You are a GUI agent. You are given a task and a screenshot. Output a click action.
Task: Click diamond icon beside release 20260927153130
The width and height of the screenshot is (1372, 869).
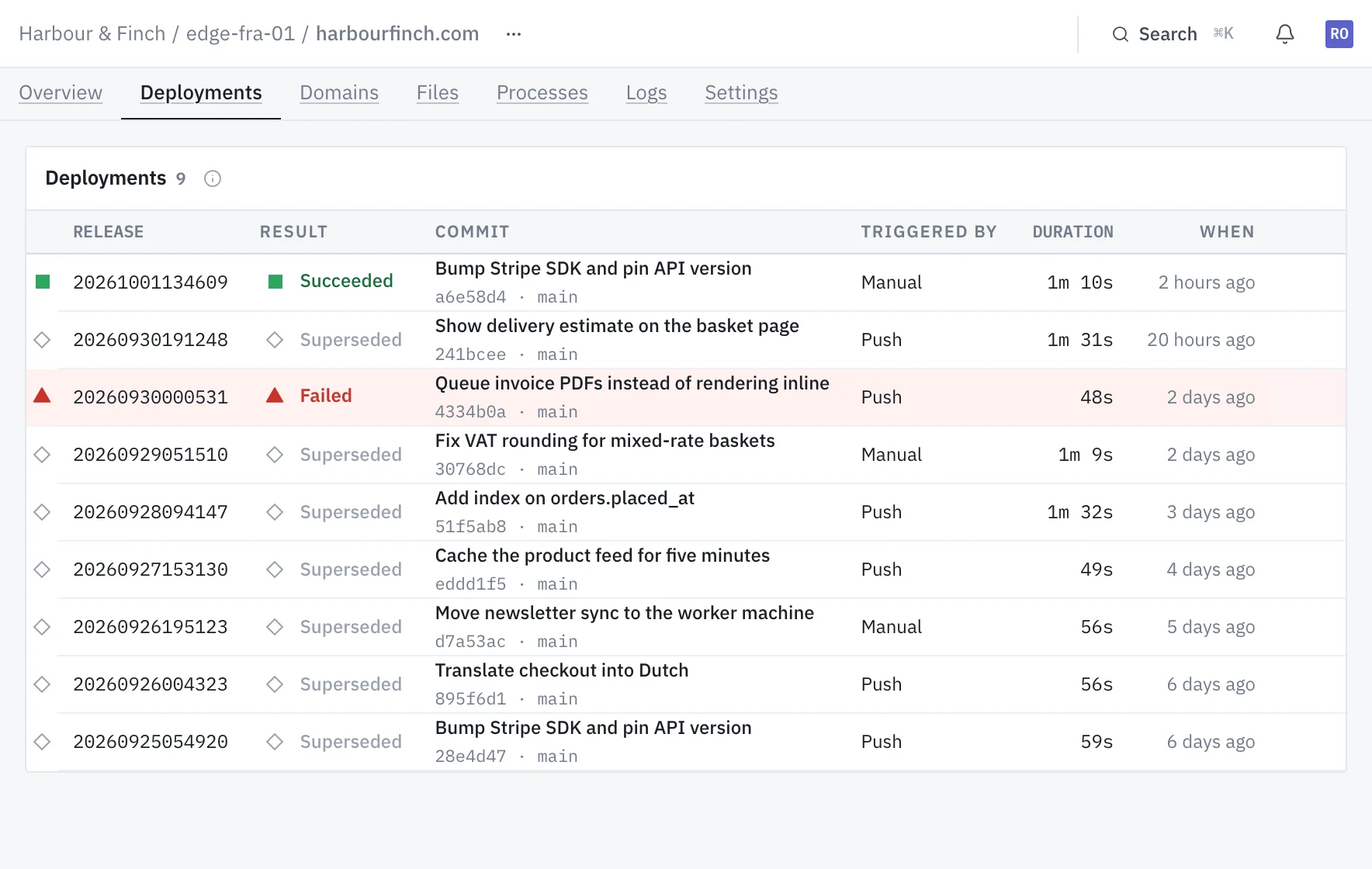43,569
